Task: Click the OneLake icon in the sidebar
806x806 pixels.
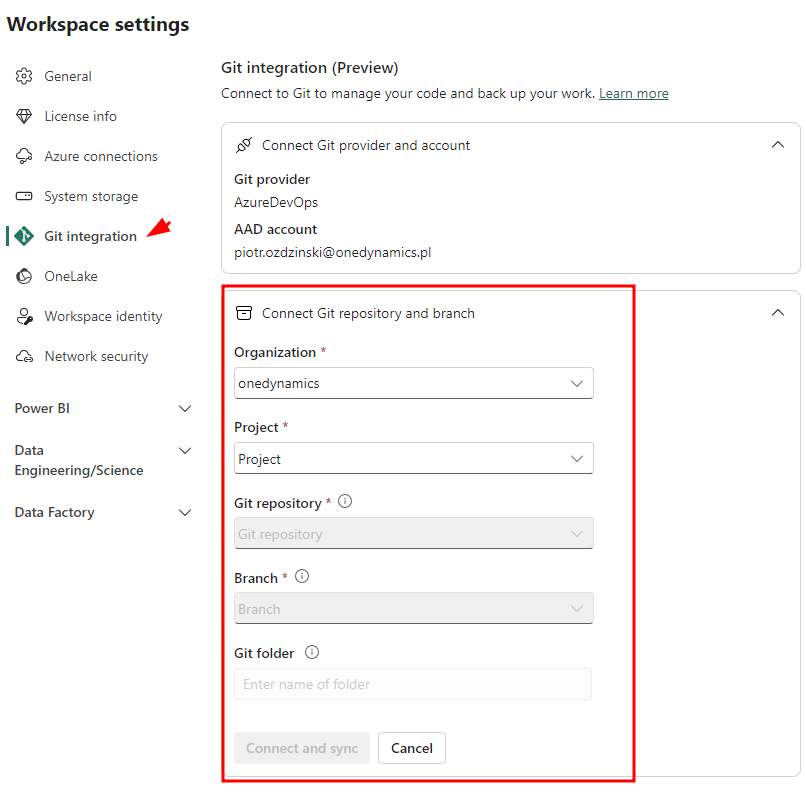Action: pyautogui.click(x=24, y=276)
